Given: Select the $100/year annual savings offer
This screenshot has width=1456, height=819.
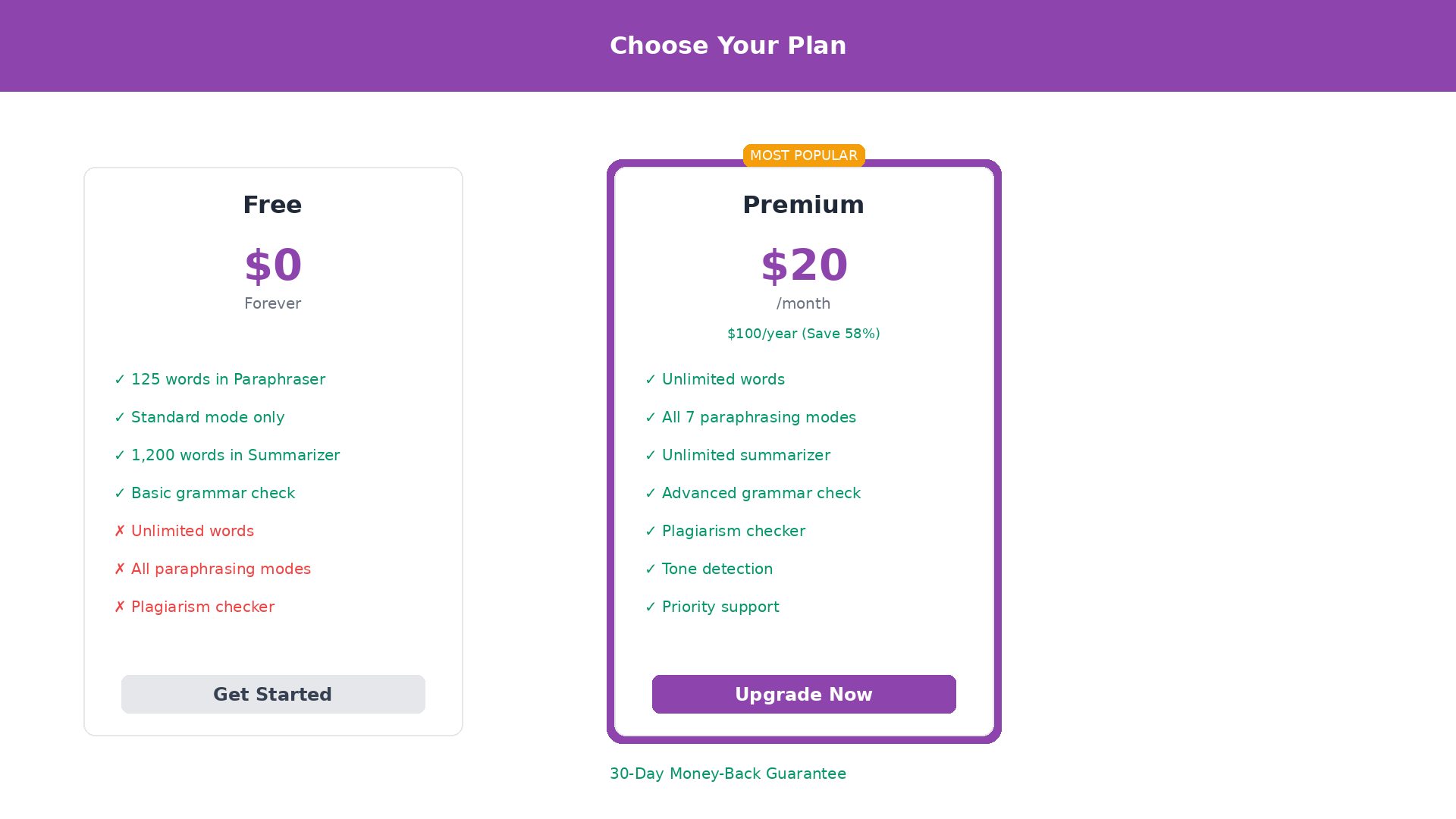Looking at the screenshot, I should [x=804, y=334].
